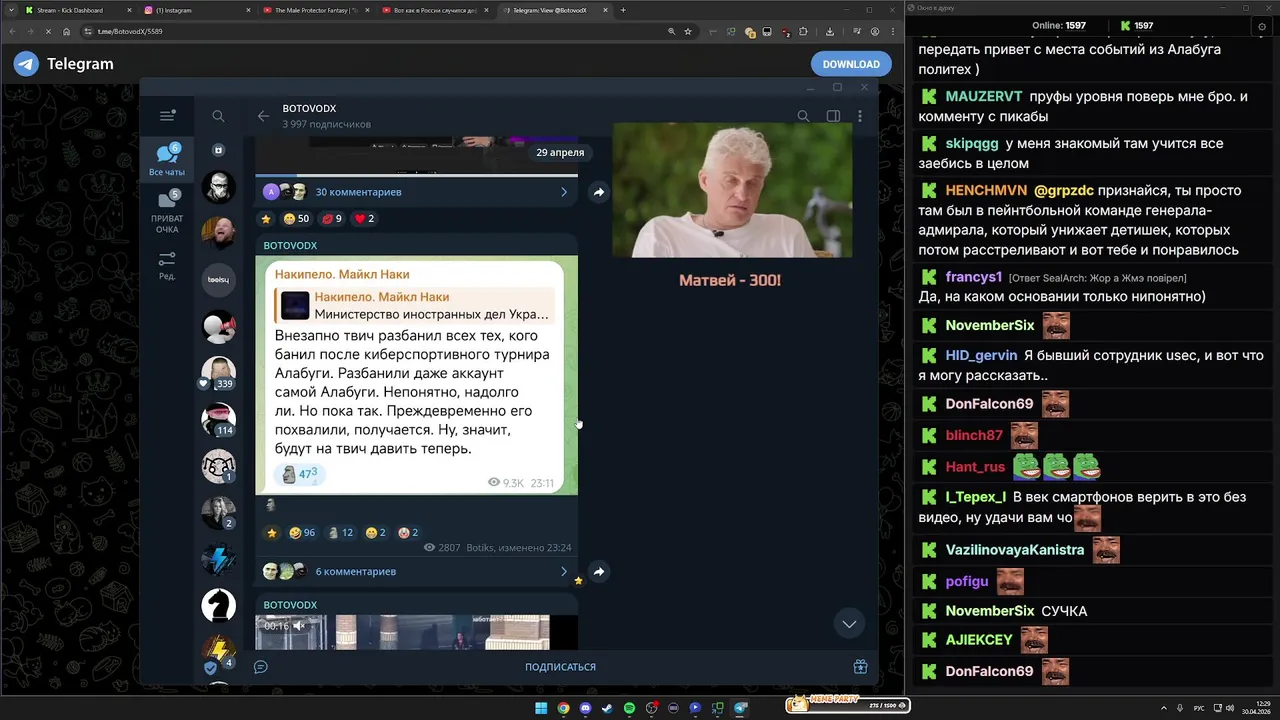Image resolution: width=1280 pixels, height=720 pixels.
Task: Open Discord from the taskbar
Action: (x=585, y=708)
